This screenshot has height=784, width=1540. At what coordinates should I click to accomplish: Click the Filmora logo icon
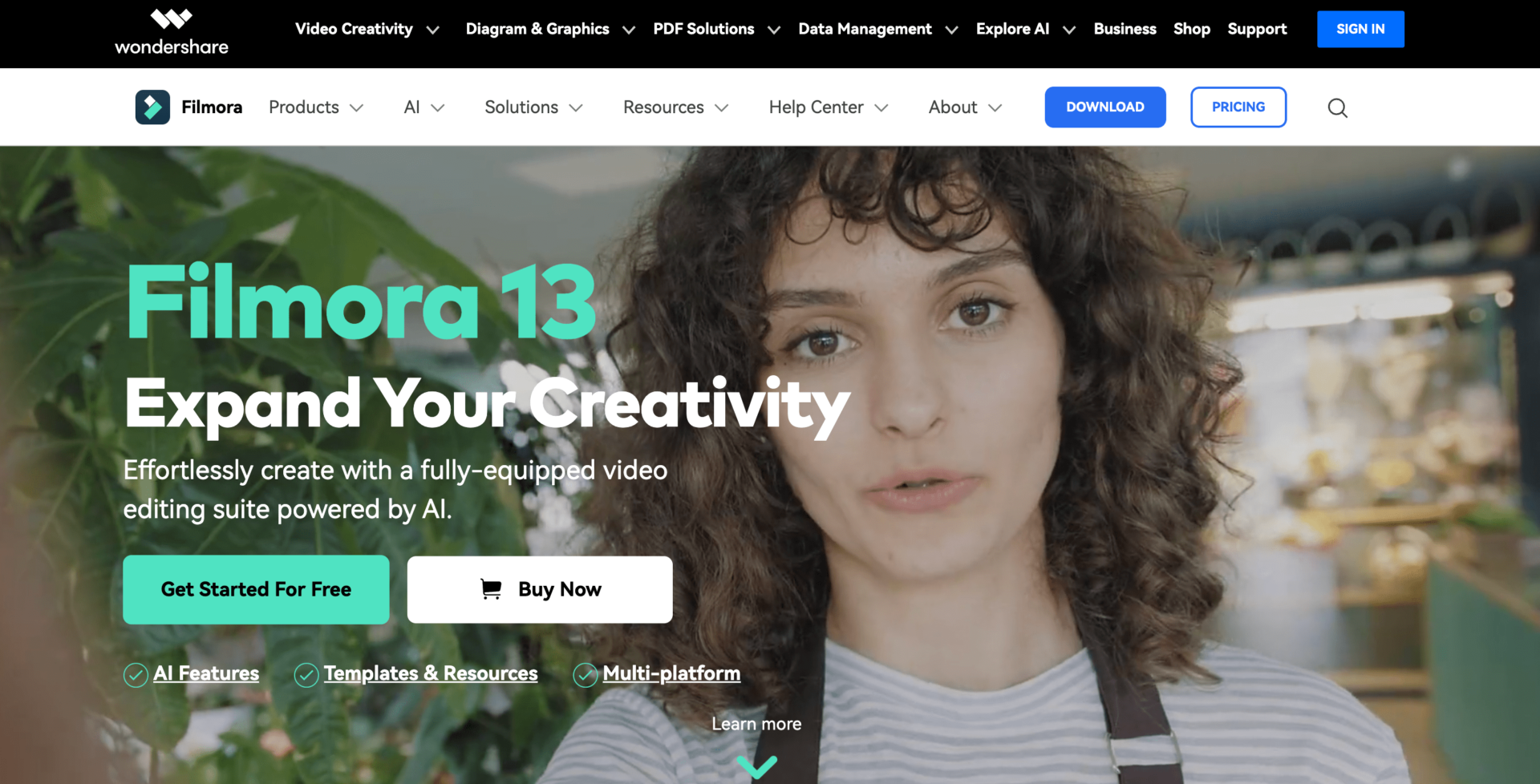pyautogui.click(x=152, y=107)
